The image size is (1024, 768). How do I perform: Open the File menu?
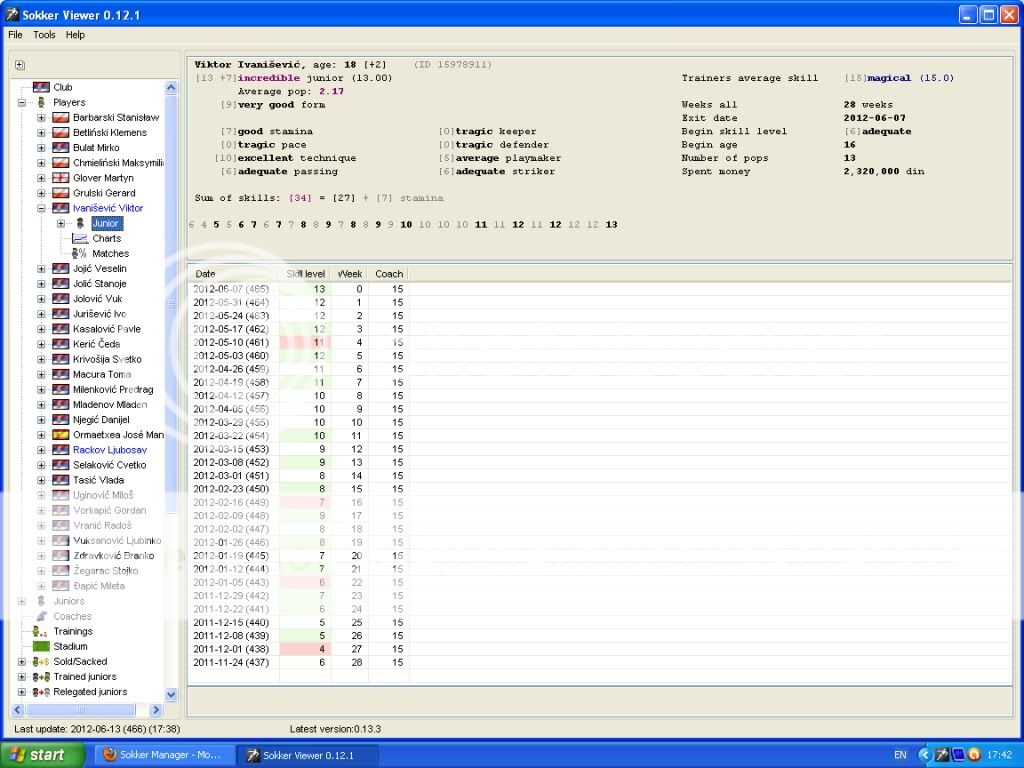pyautogui.click(x=15, y=35)
